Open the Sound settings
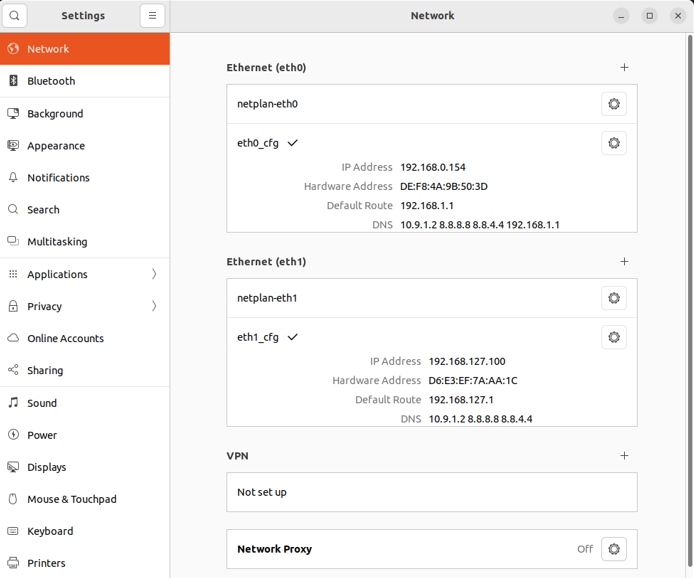694x578 pixels. click(85, 403)
